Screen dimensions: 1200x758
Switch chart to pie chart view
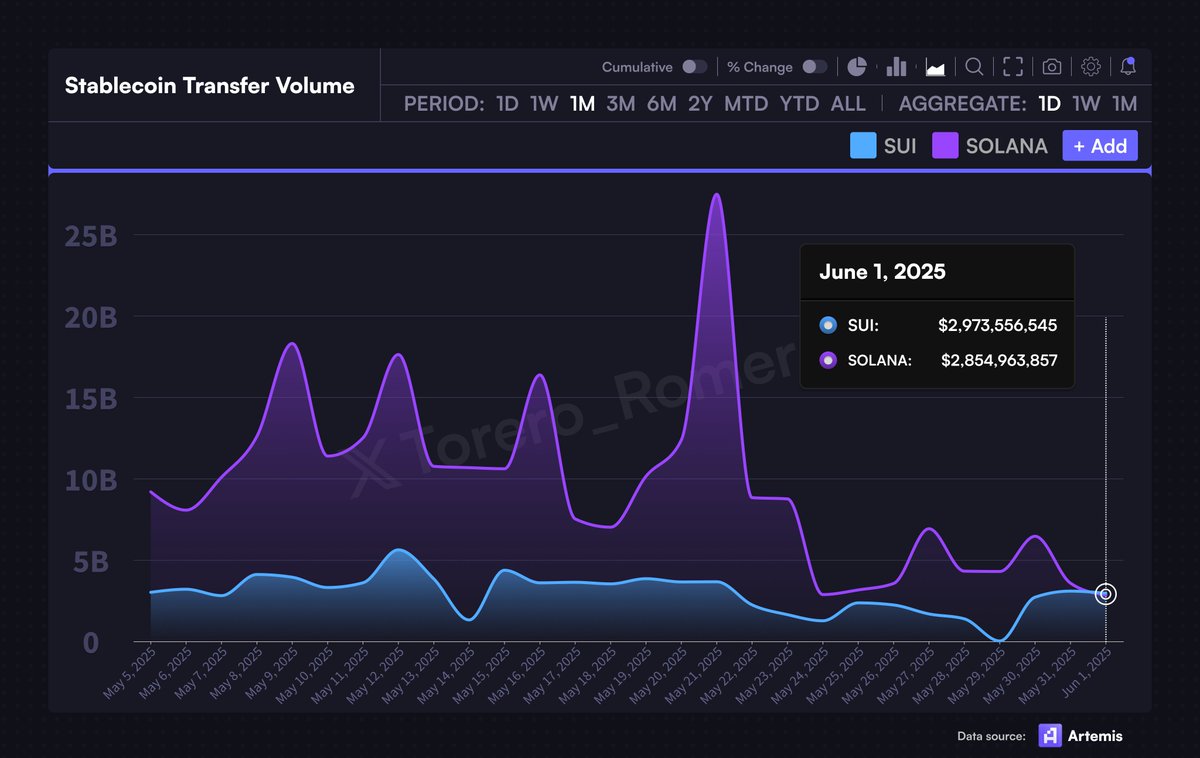pos(857,66)
